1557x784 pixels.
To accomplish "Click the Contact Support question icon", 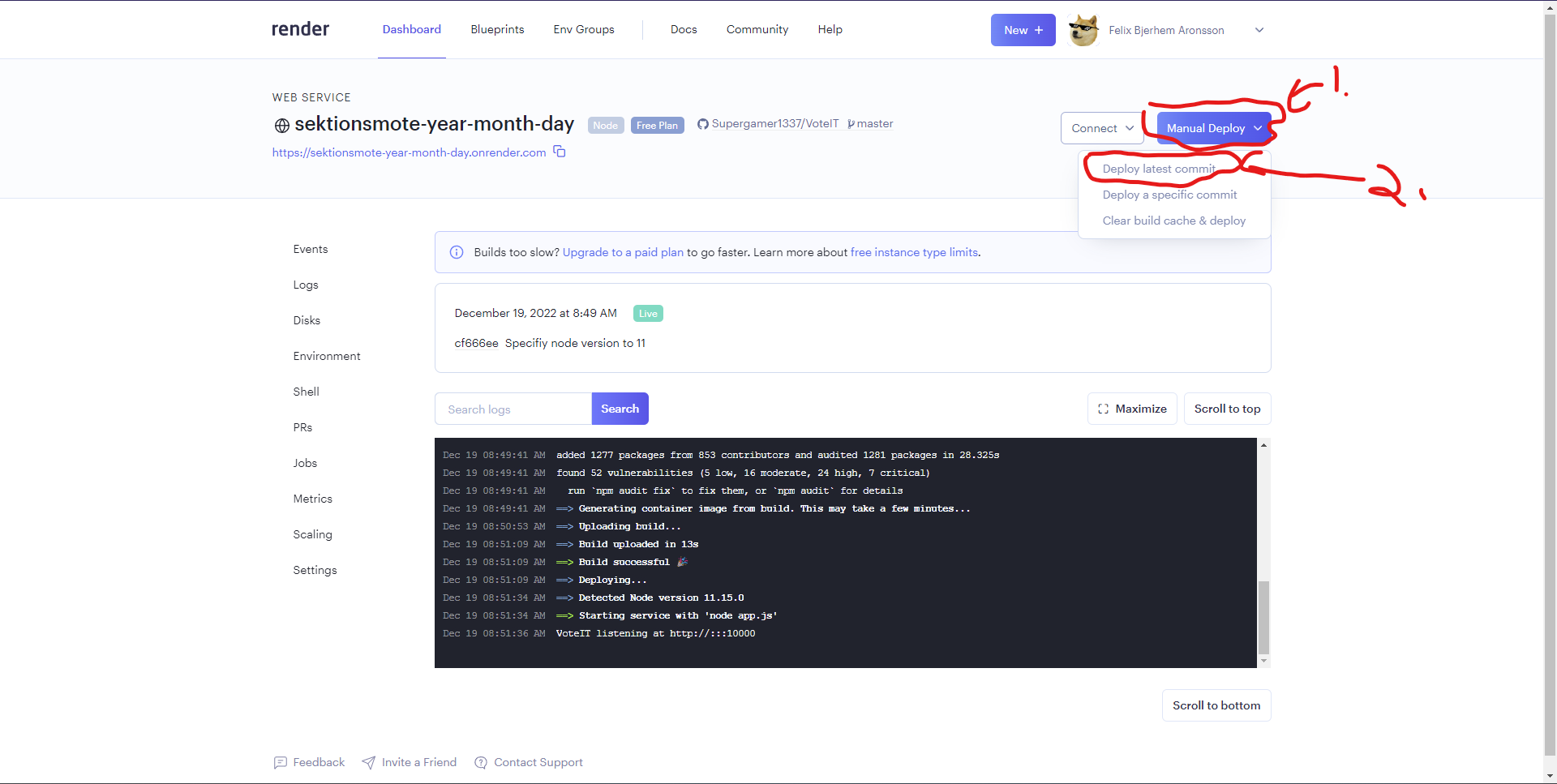I will tap(481, 762).
